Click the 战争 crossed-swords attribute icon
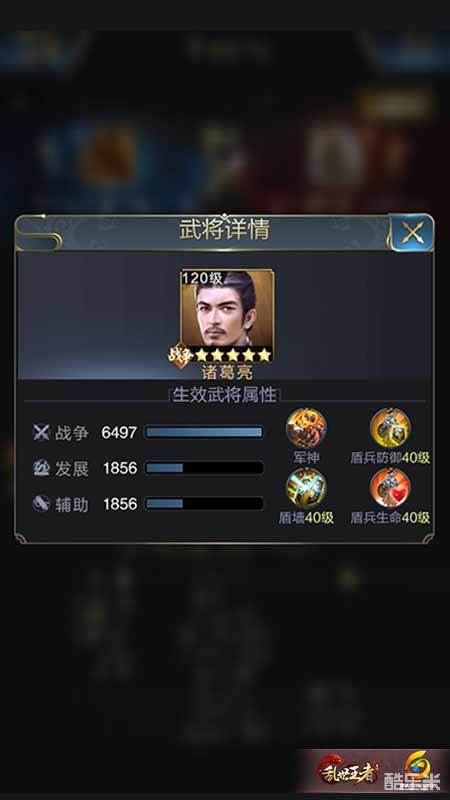 coord(41,433)
